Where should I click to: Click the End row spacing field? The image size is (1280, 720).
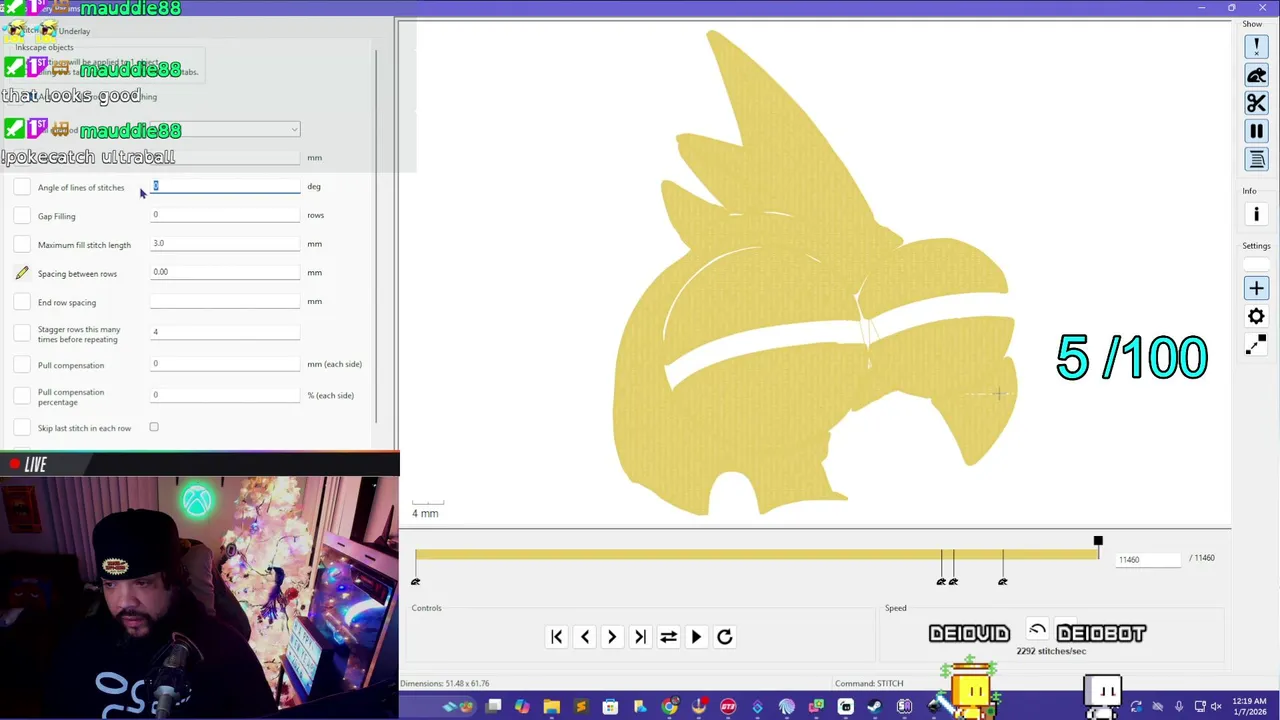225,301
